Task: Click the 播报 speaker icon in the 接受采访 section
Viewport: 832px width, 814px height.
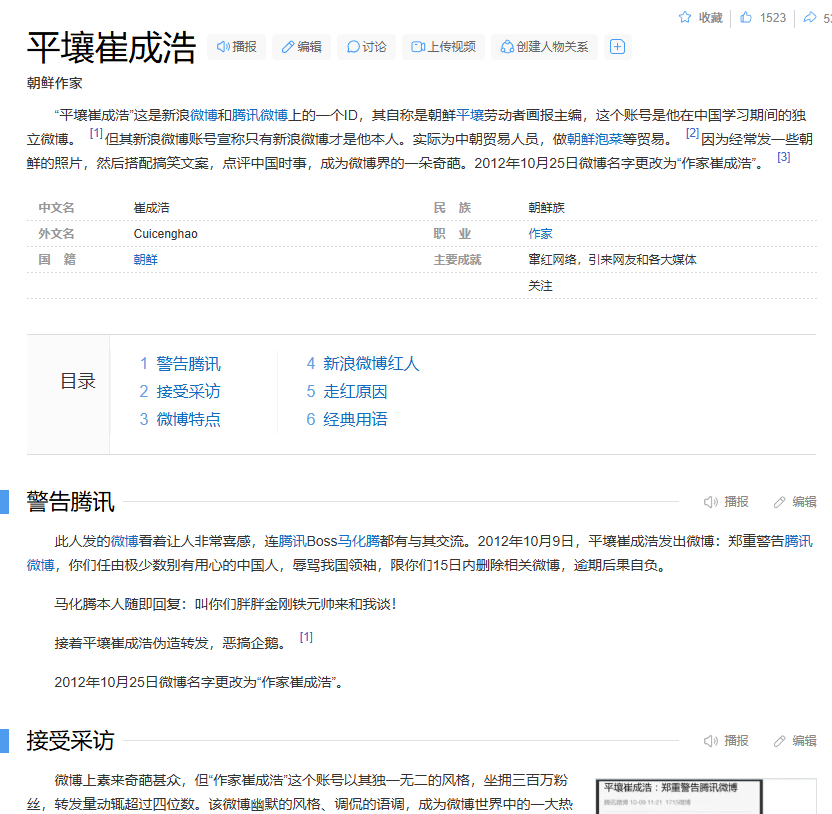Action: (x=711, y=741)
